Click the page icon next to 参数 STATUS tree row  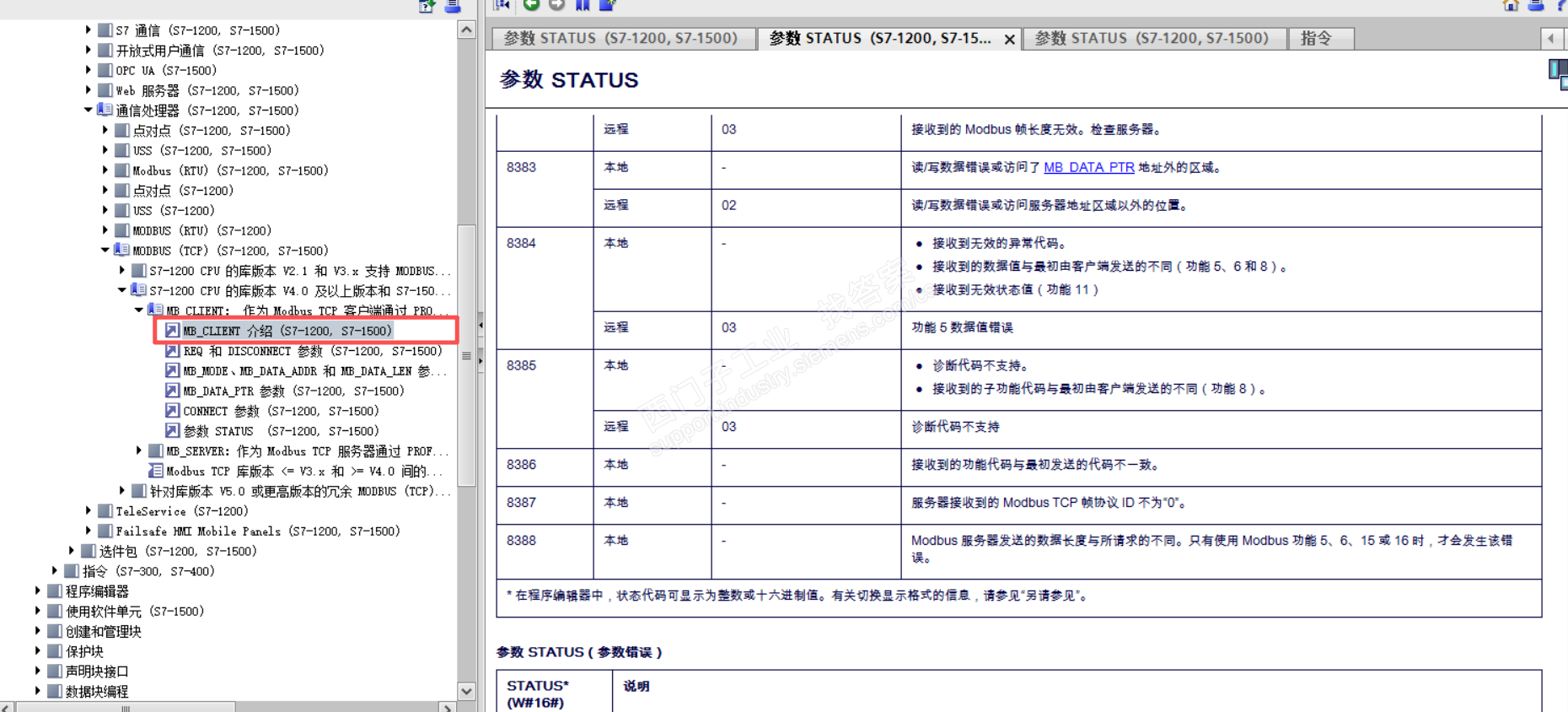(x=172, y=430)
